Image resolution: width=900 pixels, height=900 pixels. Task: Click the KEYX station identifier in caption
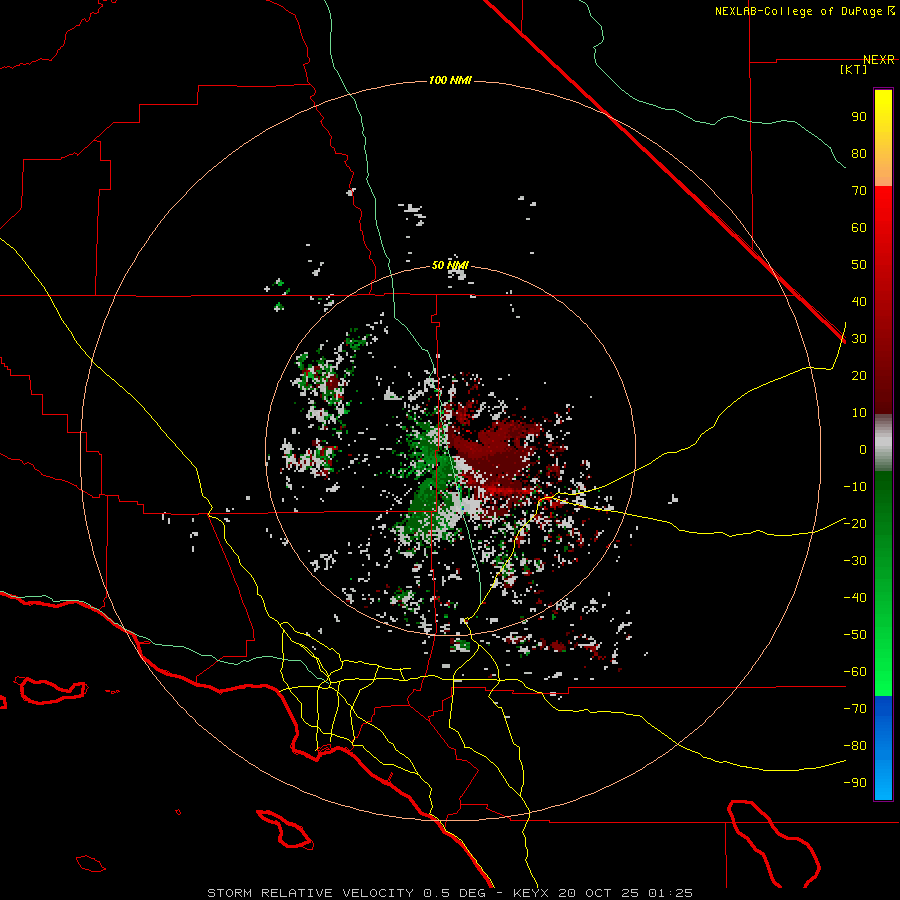tap(530, 893)
